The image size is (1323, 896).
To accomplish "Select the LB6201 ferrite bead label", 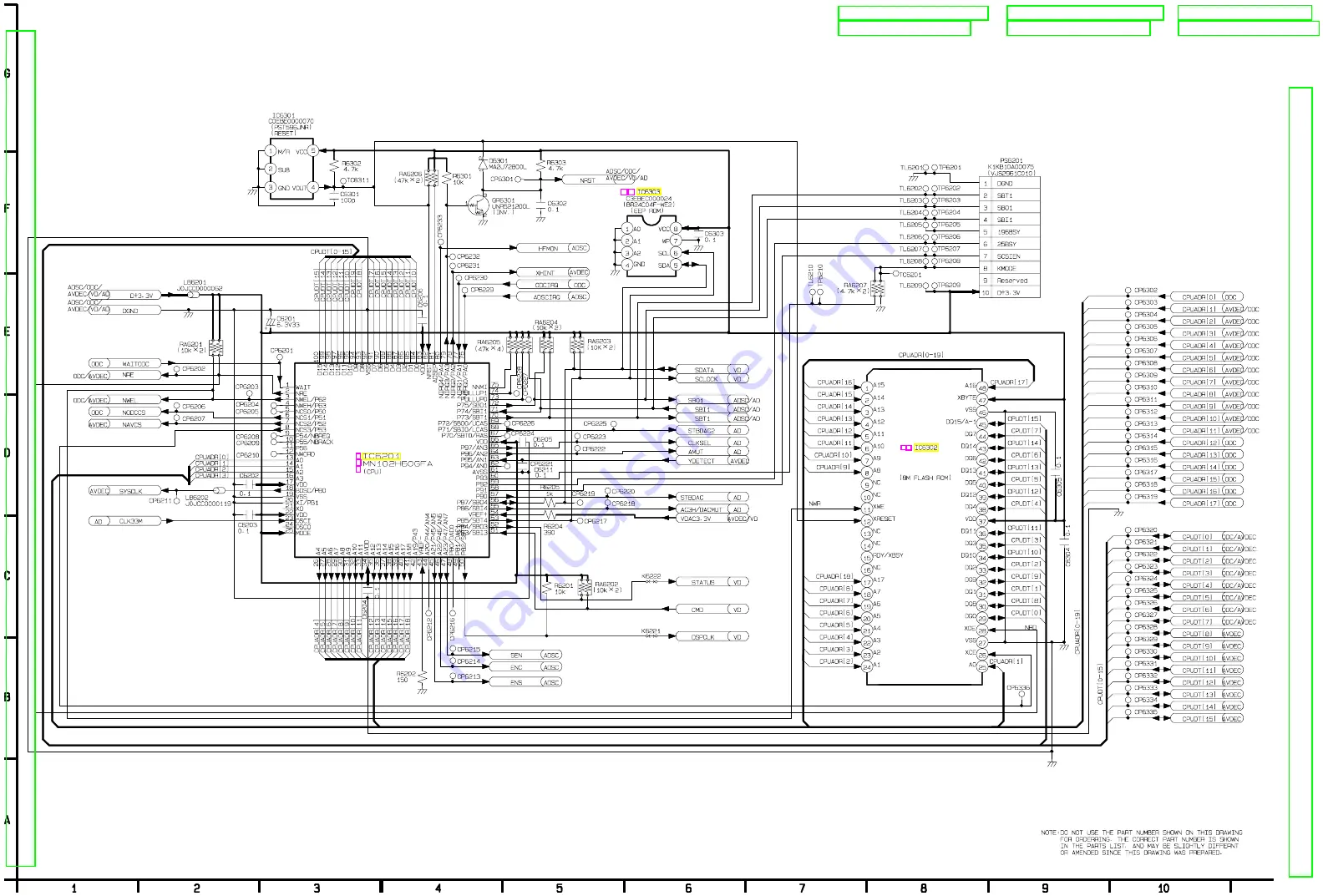I will [195, 282].
